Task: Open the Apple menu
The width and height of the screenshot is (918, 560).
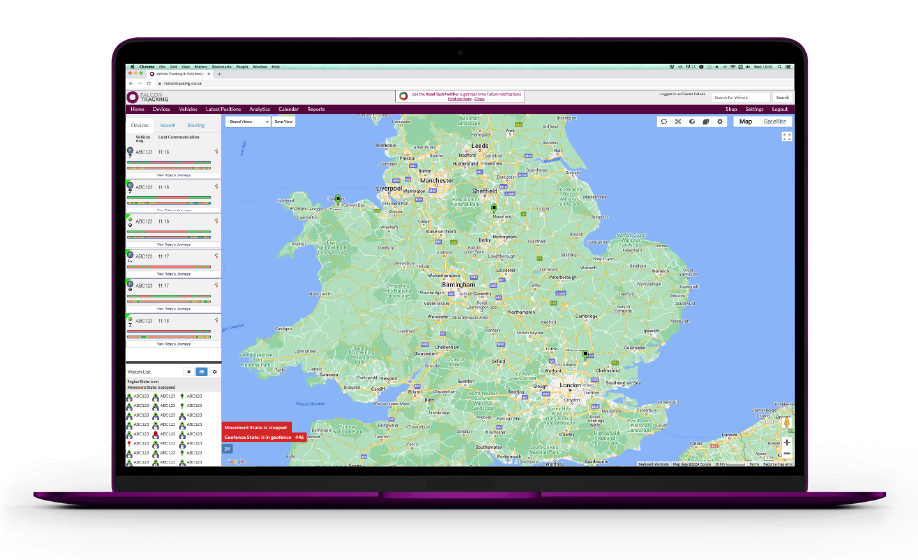Action: (x=132, y=67)
